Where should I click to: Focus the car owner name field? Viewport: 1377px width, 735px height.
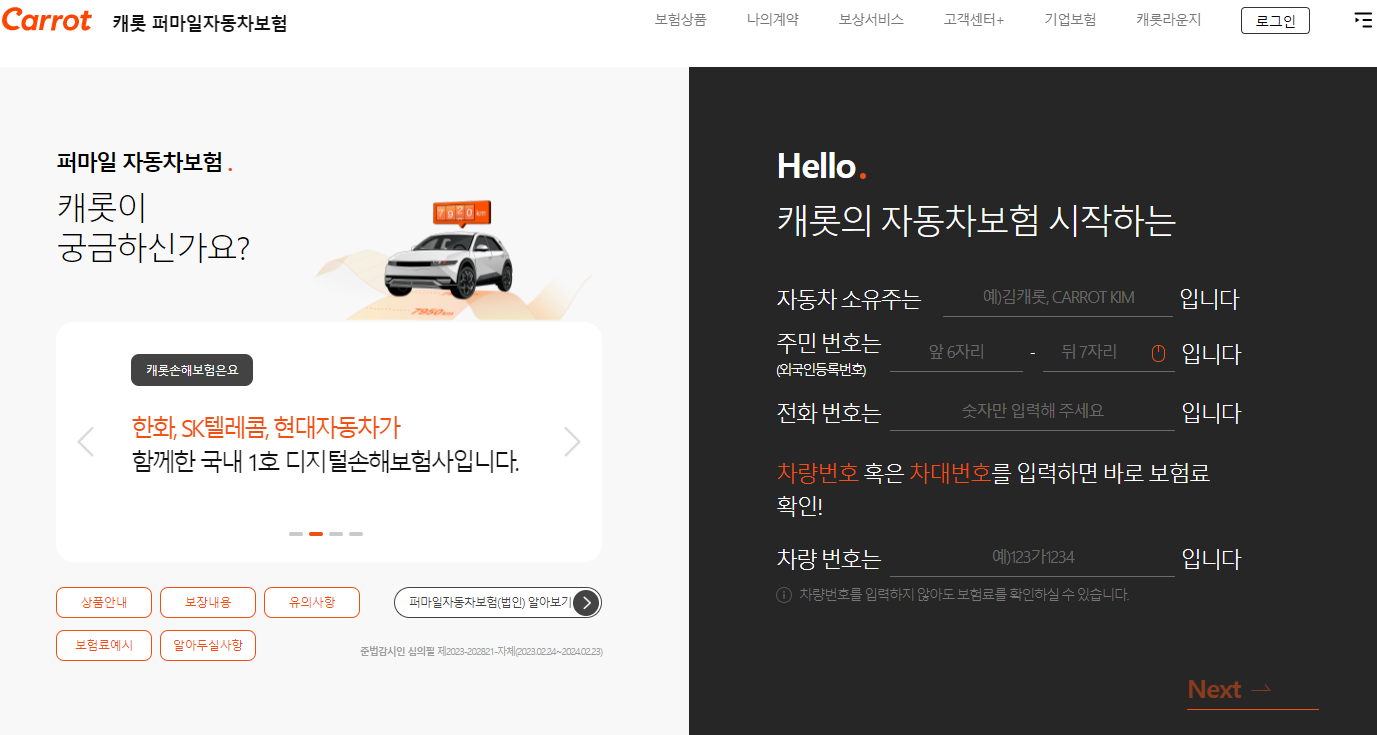tap(1058, 298)
